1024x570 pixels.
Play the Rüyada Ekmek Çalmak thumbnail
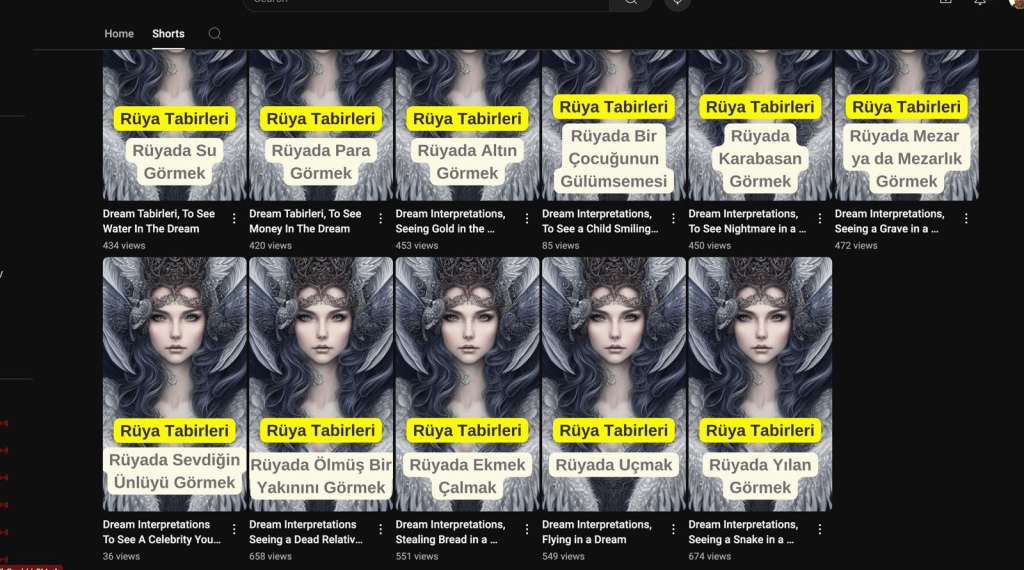[x=467, y=384]
